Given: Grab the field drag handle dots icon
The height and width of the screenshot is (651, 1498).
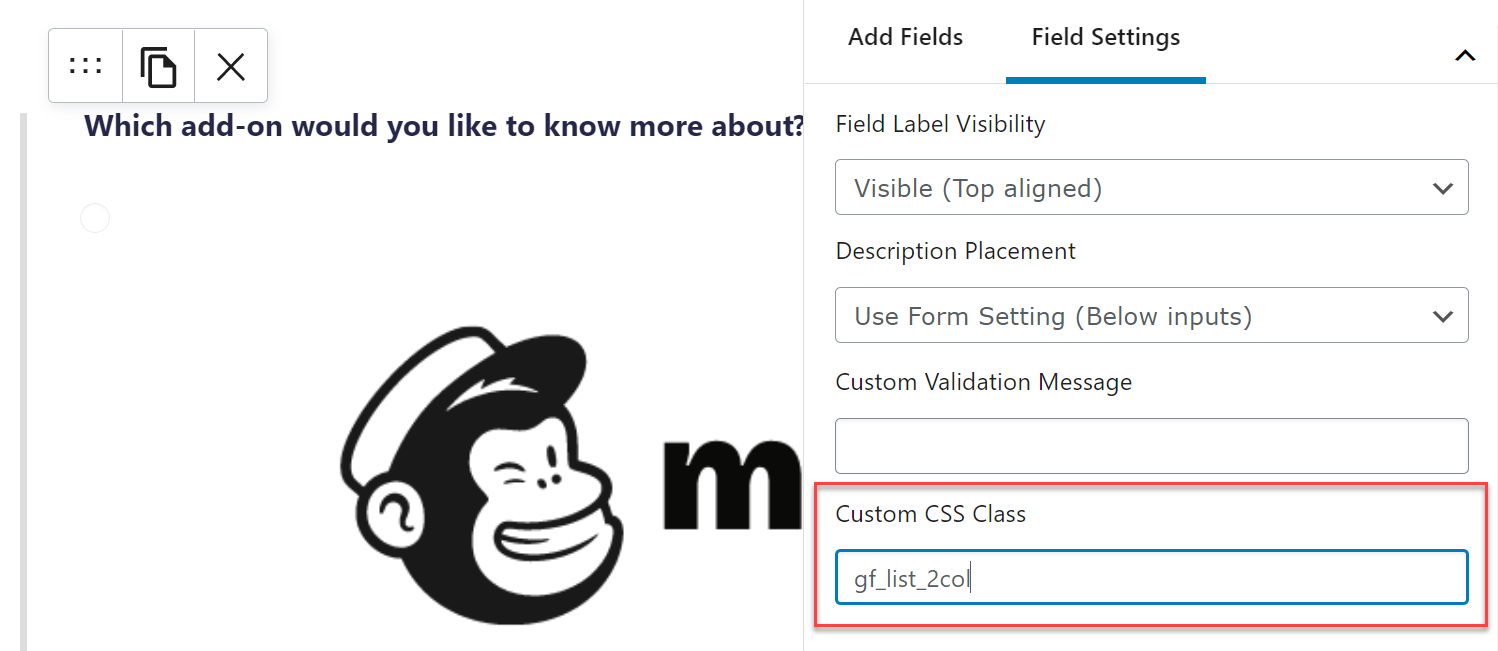Looking at the screenshot, I should 86,66.
